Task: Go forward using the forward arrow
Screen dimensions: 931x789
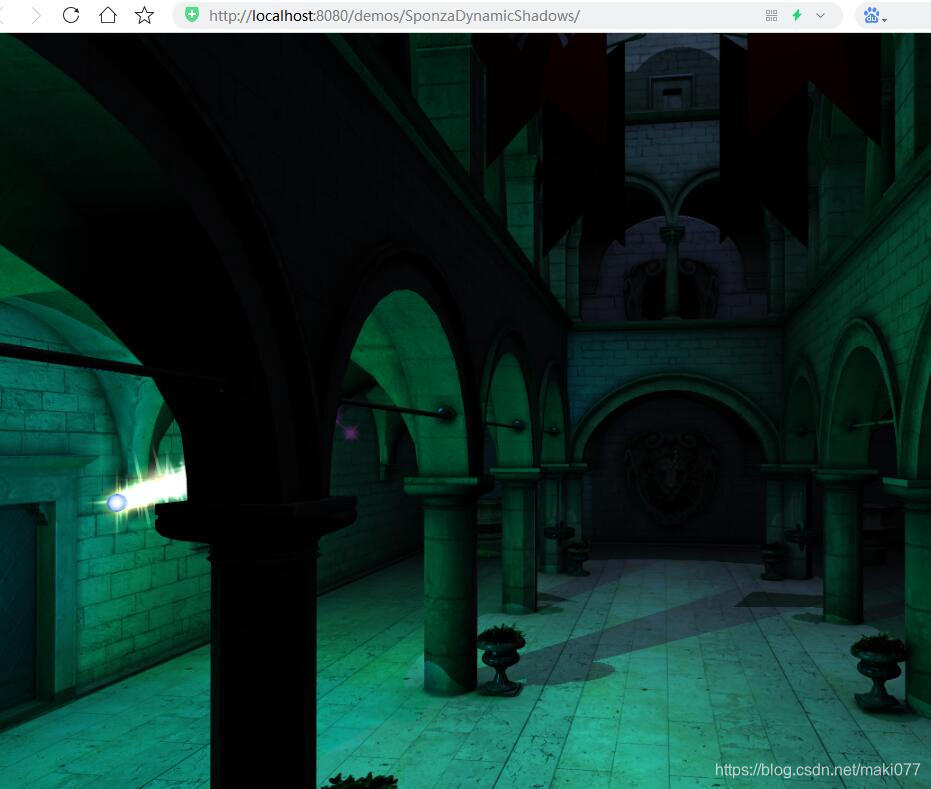Action: coord(36,15)
